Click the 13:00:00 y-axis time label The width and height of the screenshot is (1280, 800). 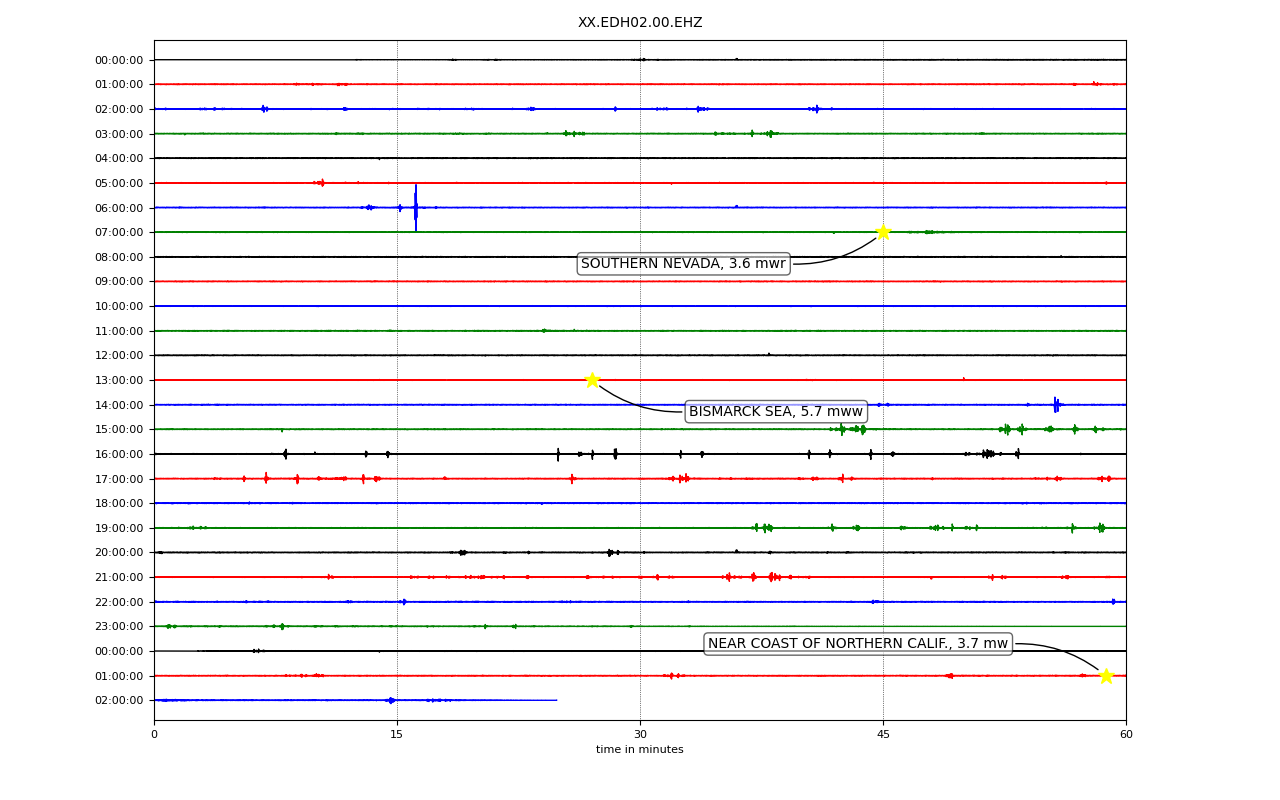pos(119,380)
